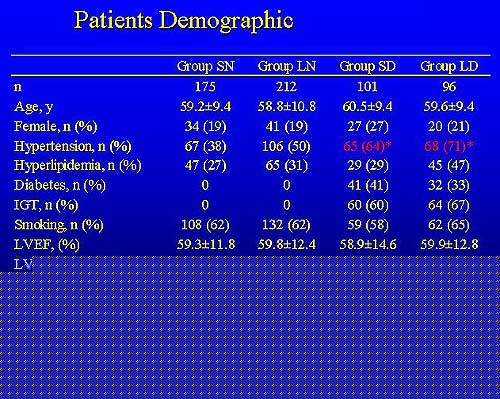Screen dimensions: 500x399
Task: Select the Group LD column header
Action: (449, 66)
